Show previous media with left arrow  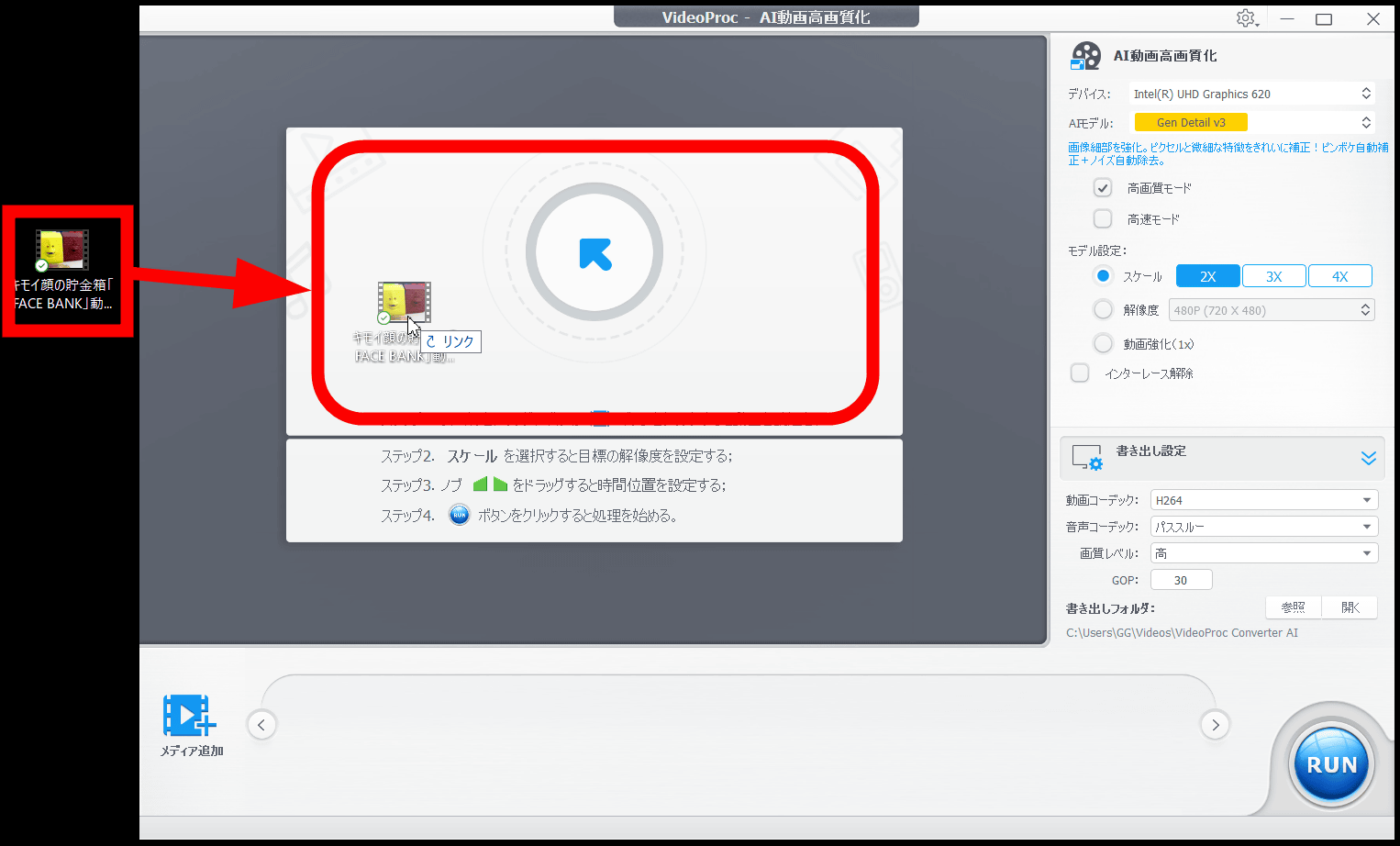click(x=261, y=725)
